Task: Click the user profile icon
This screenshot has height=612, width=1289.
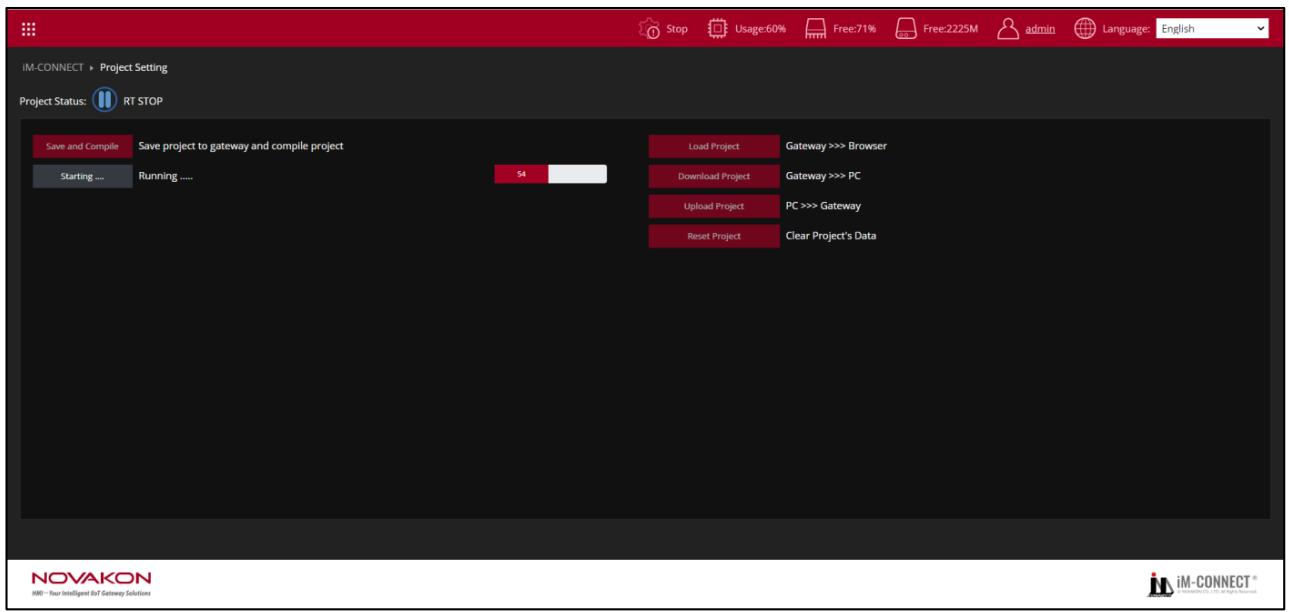Action: pyautogui.click(x=1009, y=29)
